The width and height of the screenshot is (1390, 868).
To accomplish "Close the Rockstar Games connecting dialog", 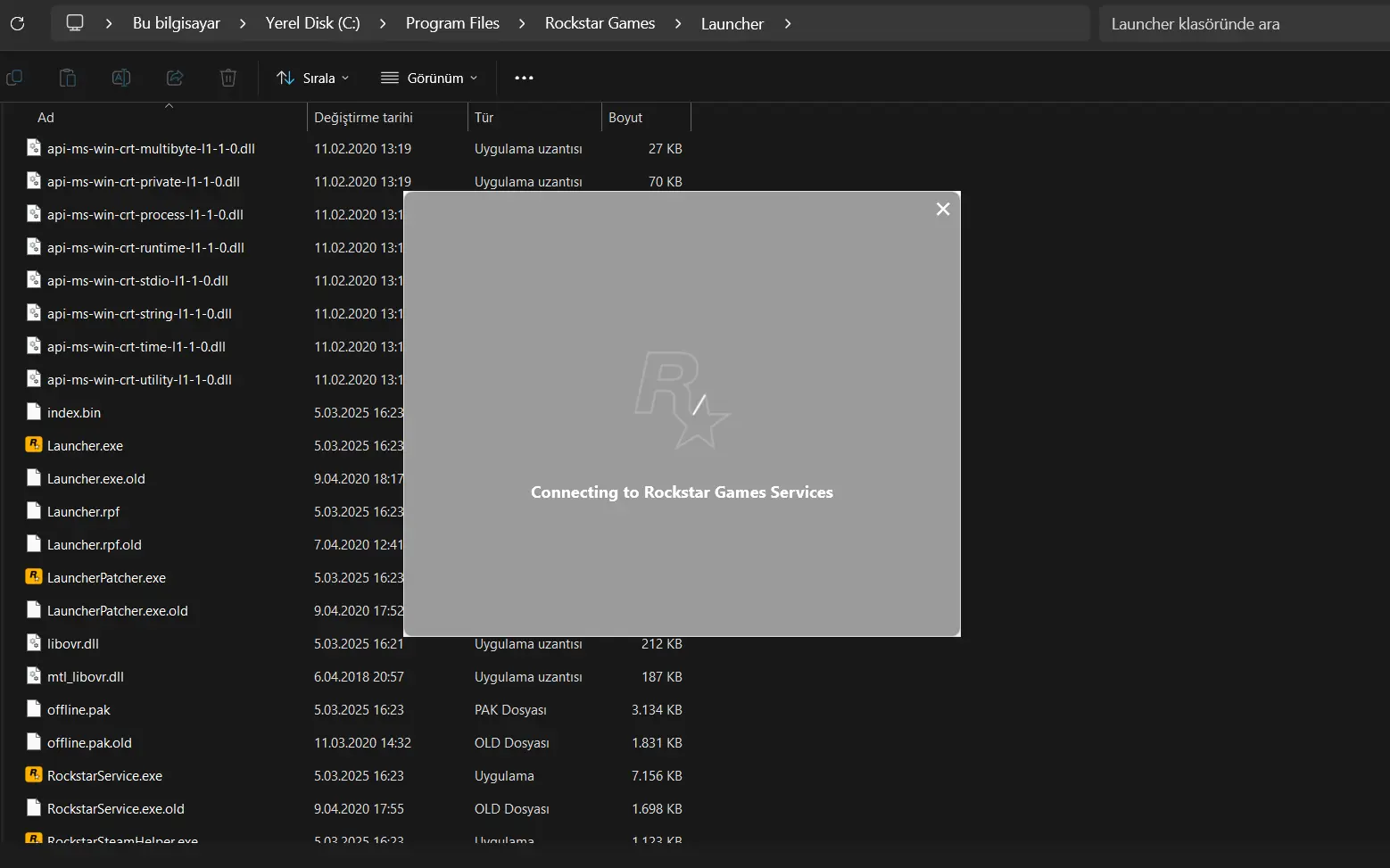I will pos(943,209).
